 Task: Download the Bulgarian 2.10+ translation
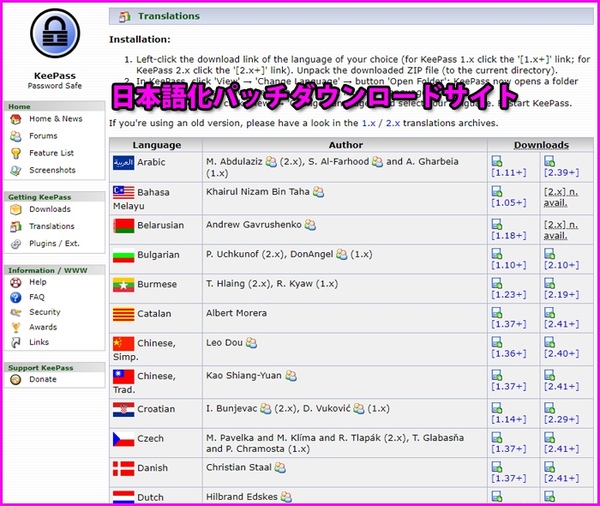coord(561,265)
